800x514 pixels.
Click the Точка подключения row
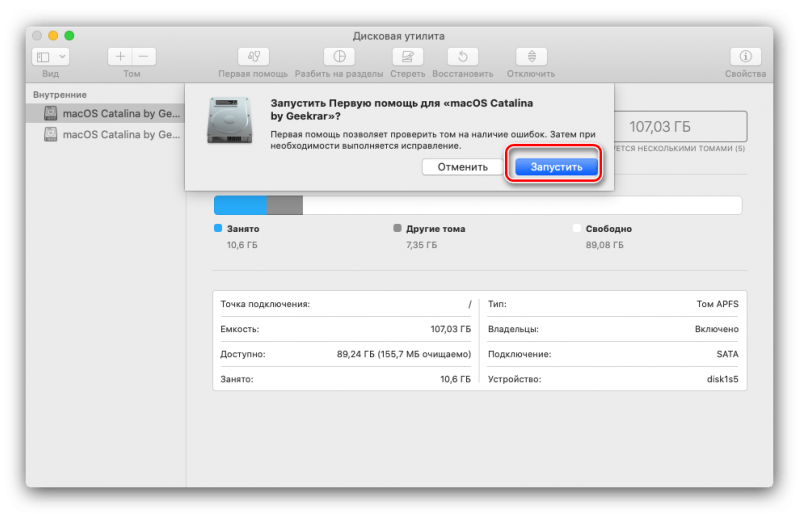pyautogui.click(x=346, y=304)
